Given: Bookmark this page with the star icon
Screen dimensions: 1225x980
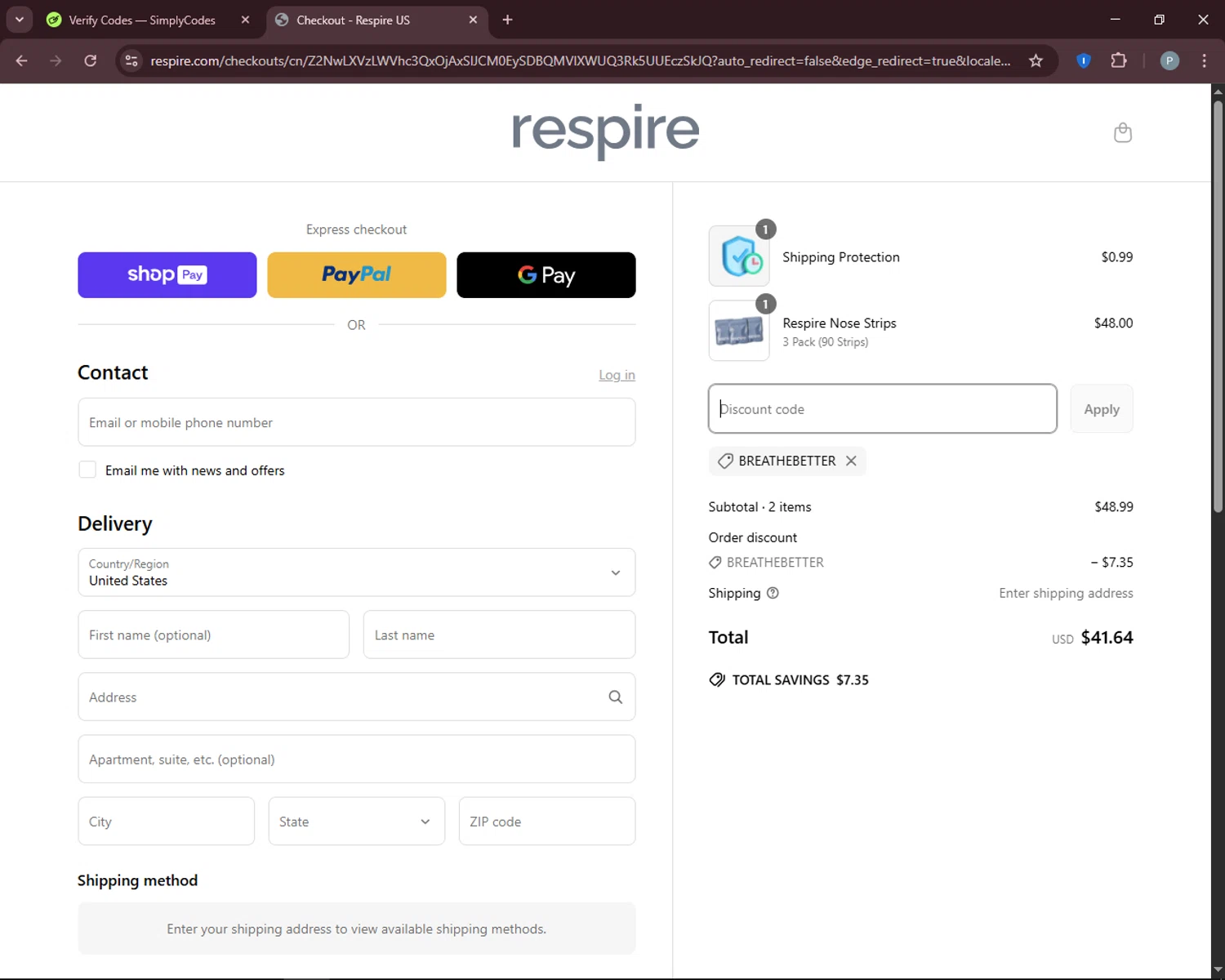Looking at the screenshot, I should tap(1036, 60).
